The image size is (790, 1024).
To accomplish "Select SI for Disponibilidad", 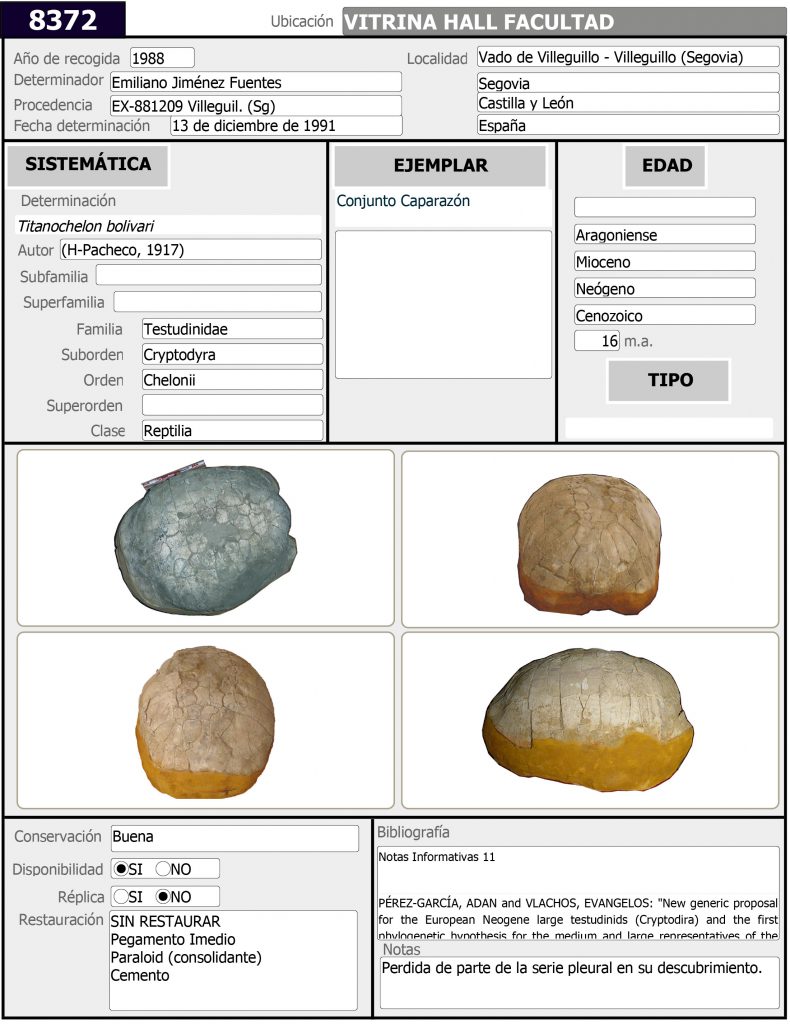I will (121, 869).
